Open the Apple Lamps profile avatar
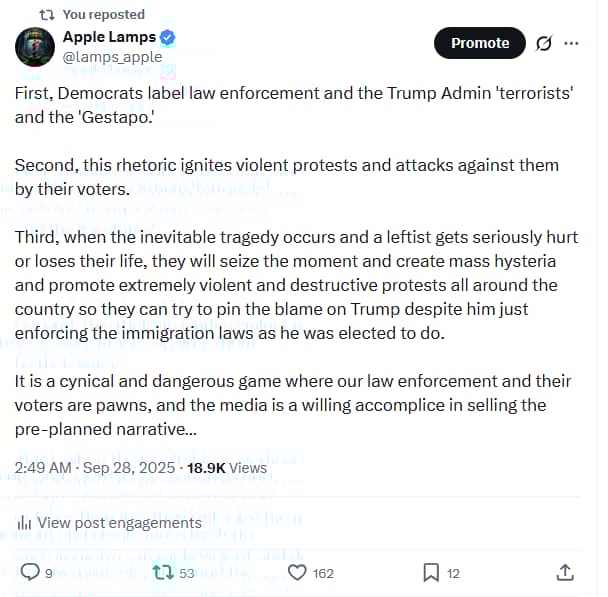Viewport: 608px width, 597px height. 35,47
